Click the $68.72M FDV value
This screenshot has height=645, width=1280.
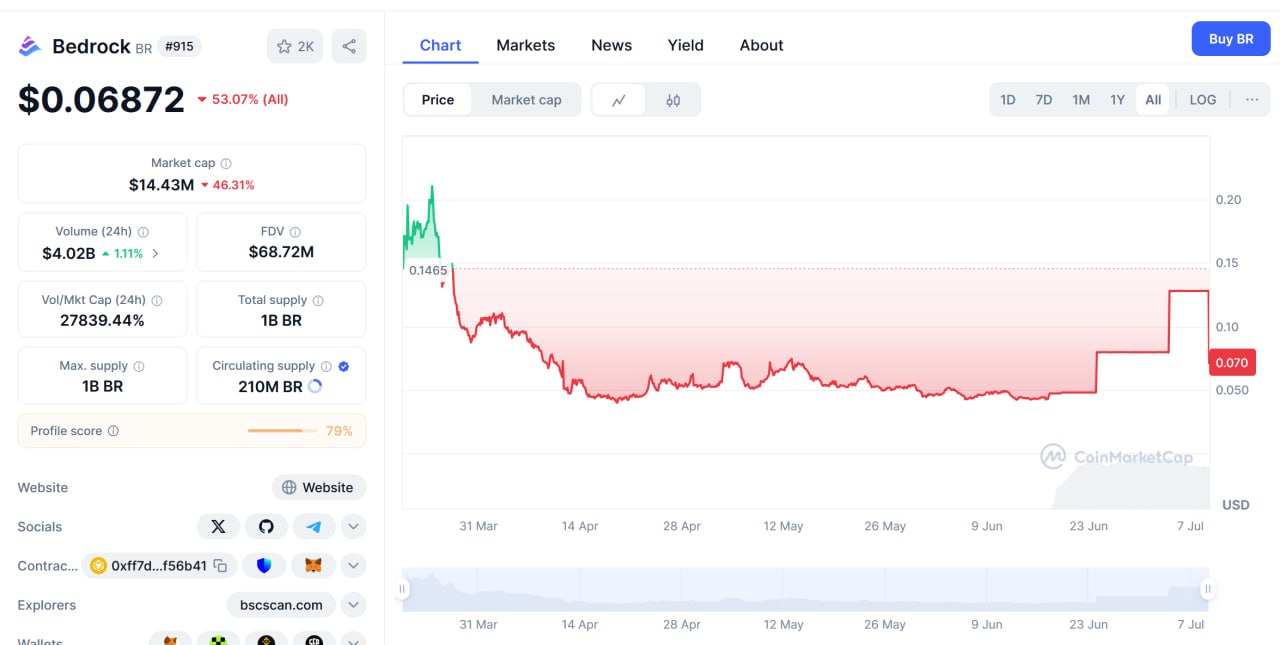click(281, 252)
